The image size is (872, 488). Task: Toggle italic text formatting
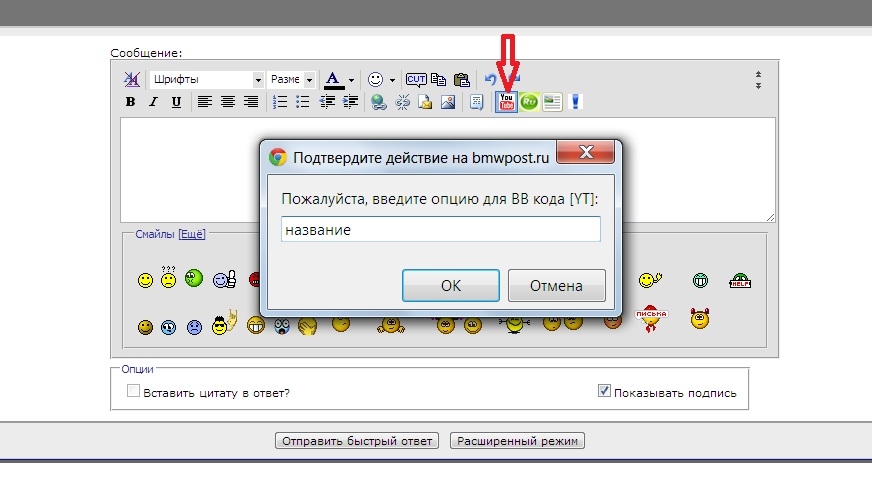click(x=153, y=102)
